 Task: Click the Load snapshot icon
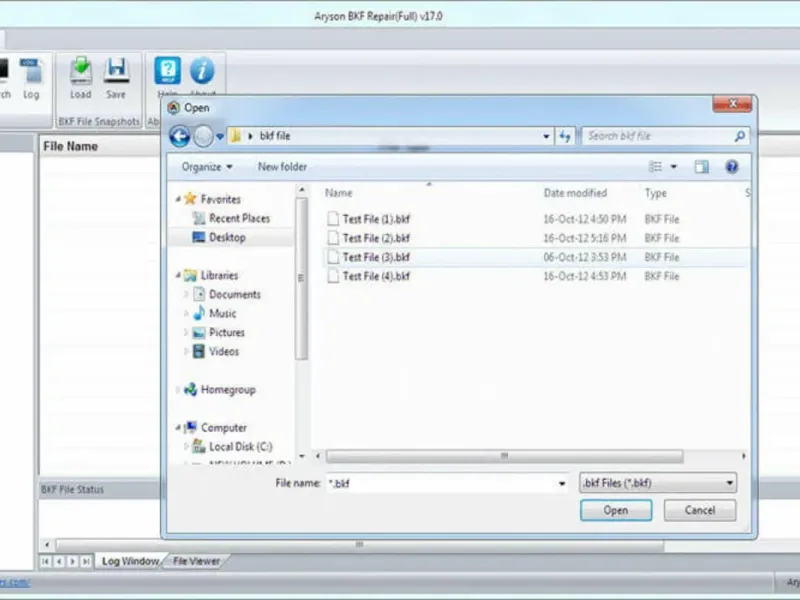click(81, 71)
